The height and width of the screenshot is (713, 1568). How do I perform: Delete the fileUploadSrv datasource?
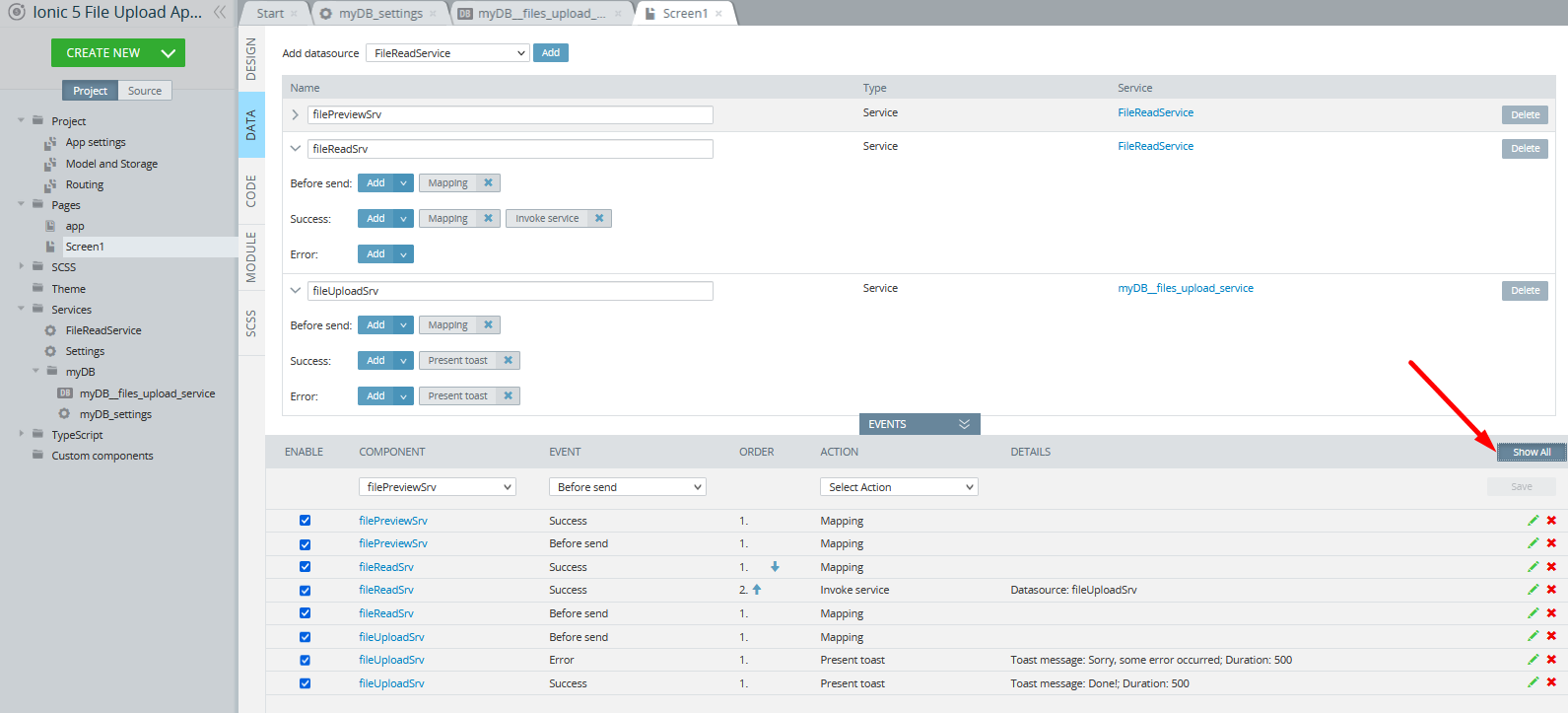click(x=1525, y=290)
